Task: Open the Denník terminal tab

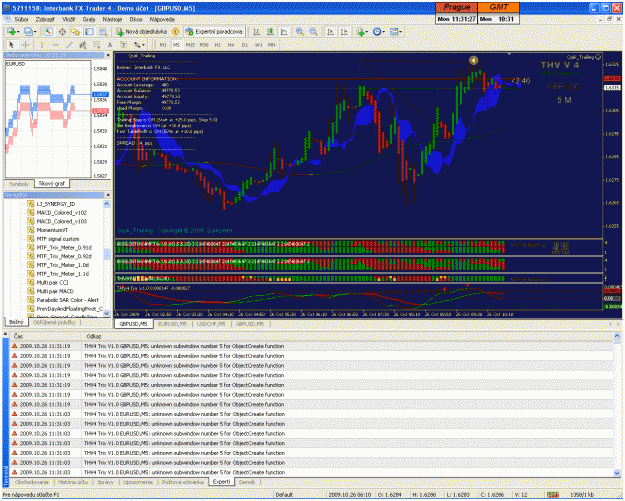Action: [x=247, y=482]
